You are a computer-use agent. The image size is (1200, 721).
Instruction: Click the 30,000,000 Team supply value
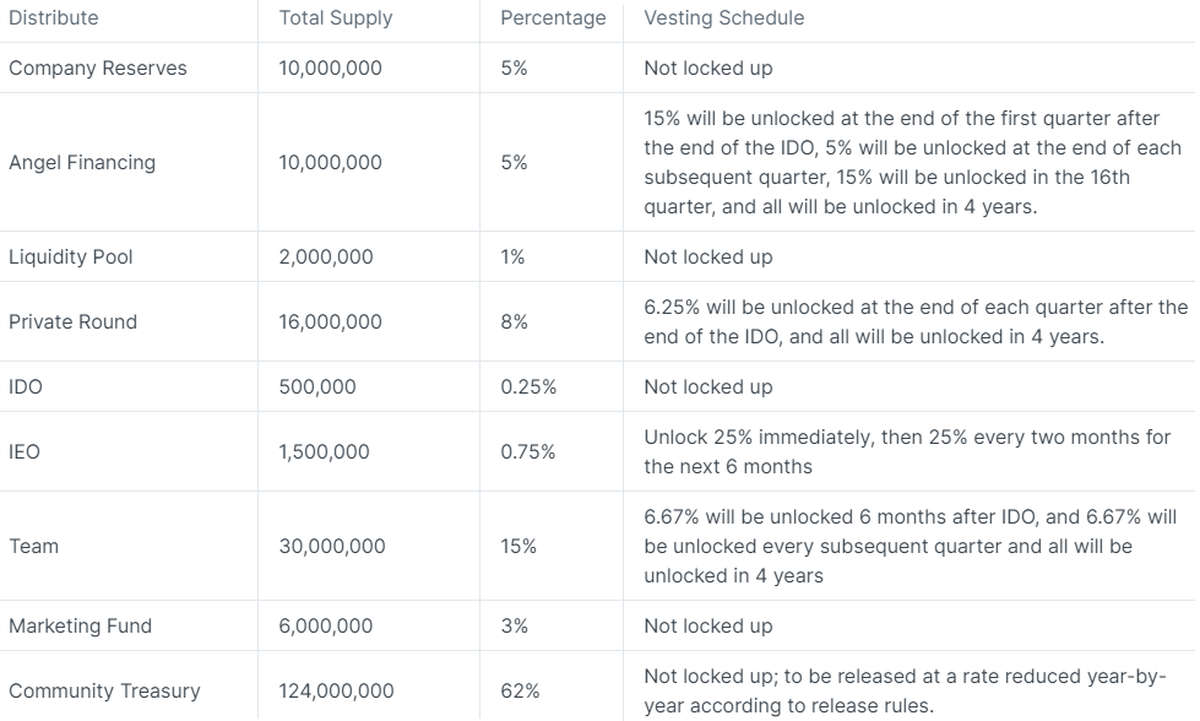pos(331,546)
